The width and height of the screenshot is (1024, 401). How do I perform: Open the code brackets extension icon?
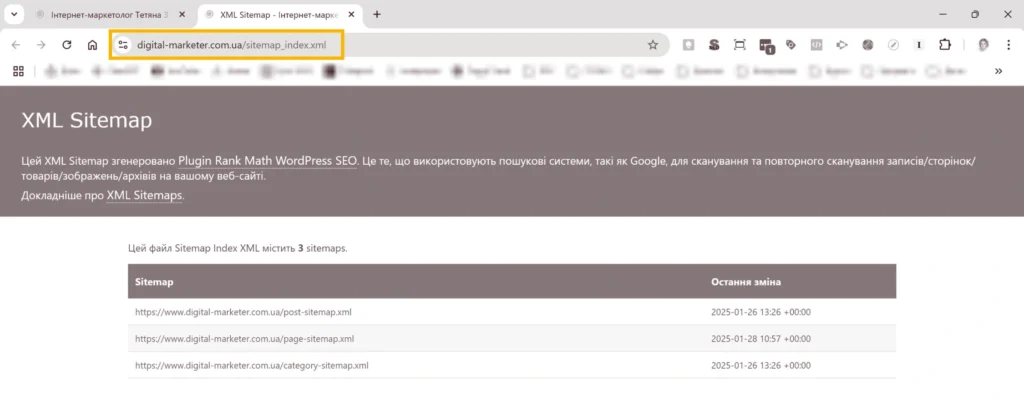click(x=816, y=45)
